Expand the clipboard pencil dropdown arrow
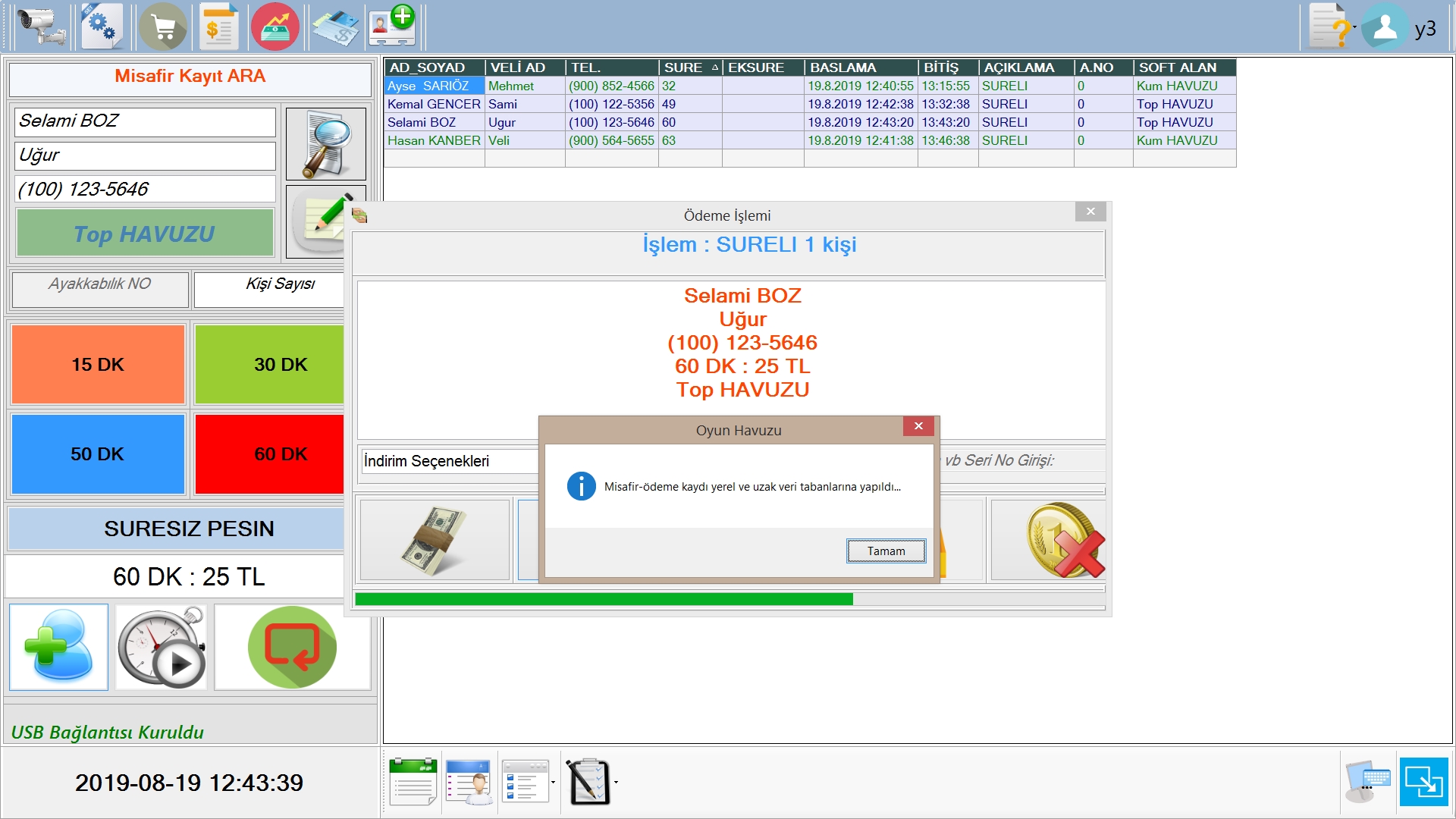The image size is (1456, 819). tap(616, 782)
